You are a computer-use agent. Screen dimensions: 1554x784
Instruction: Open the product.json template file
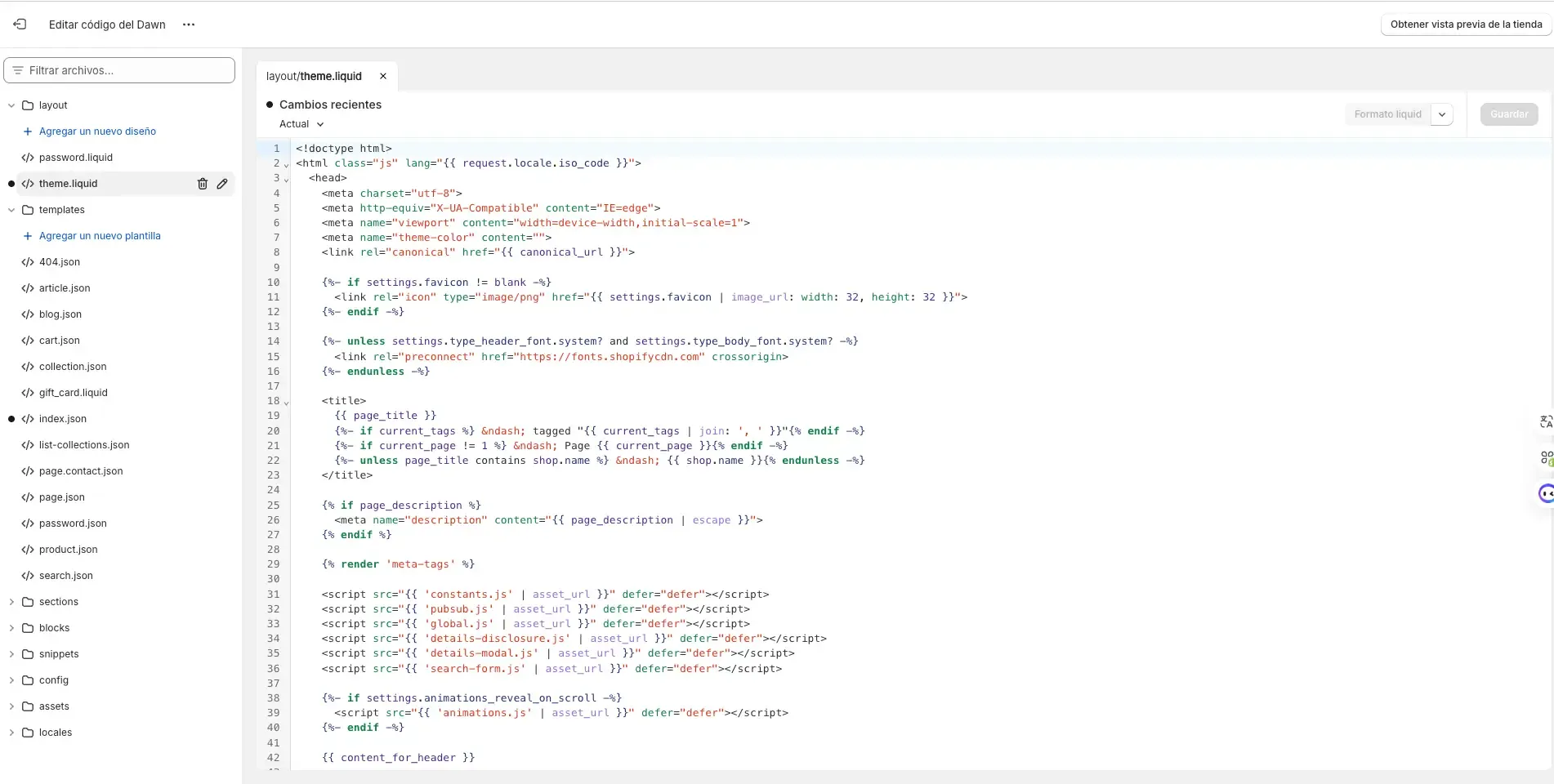pos(69,550)
